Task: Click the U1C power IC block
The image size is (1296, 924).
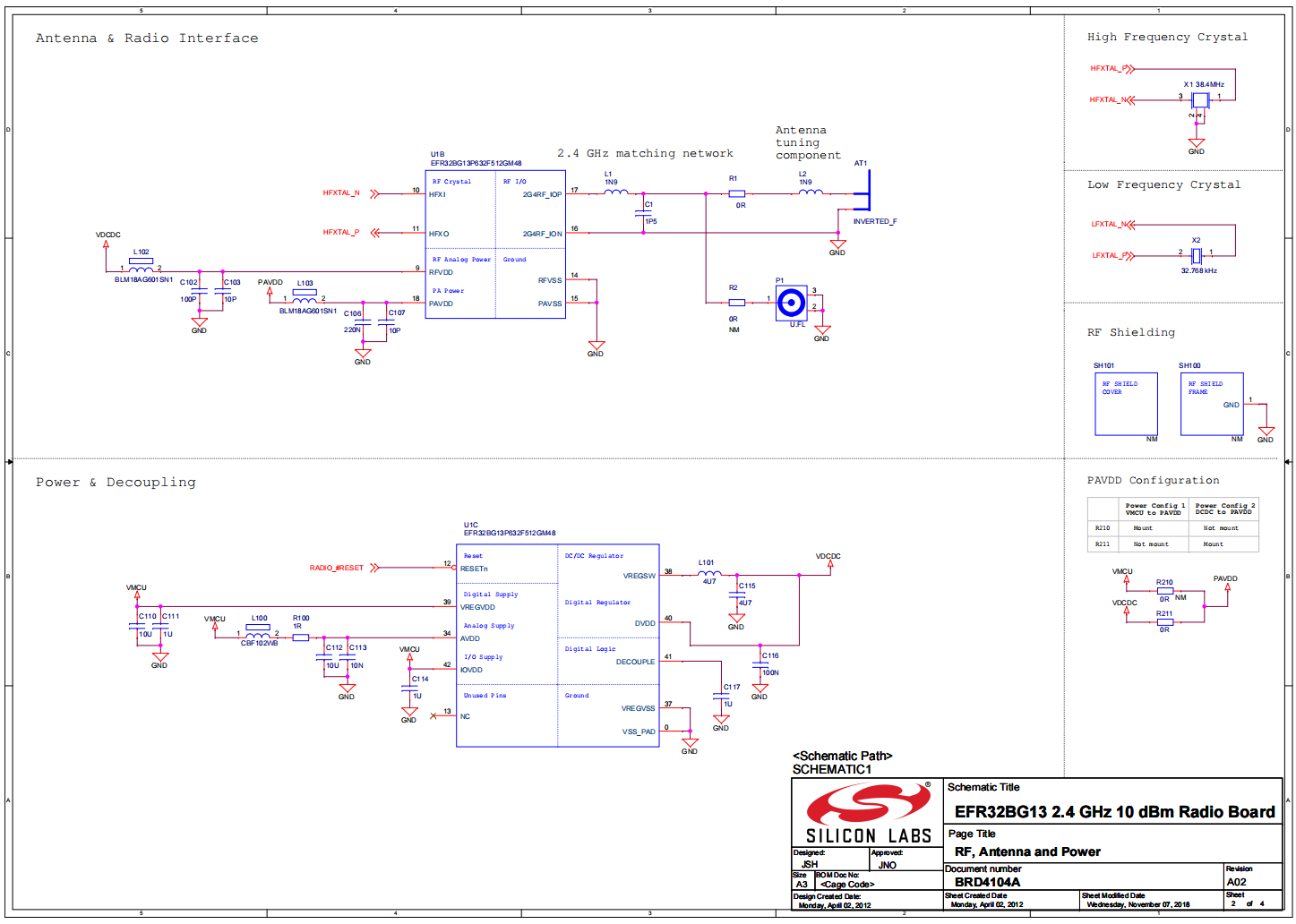Action: (557, 645)
